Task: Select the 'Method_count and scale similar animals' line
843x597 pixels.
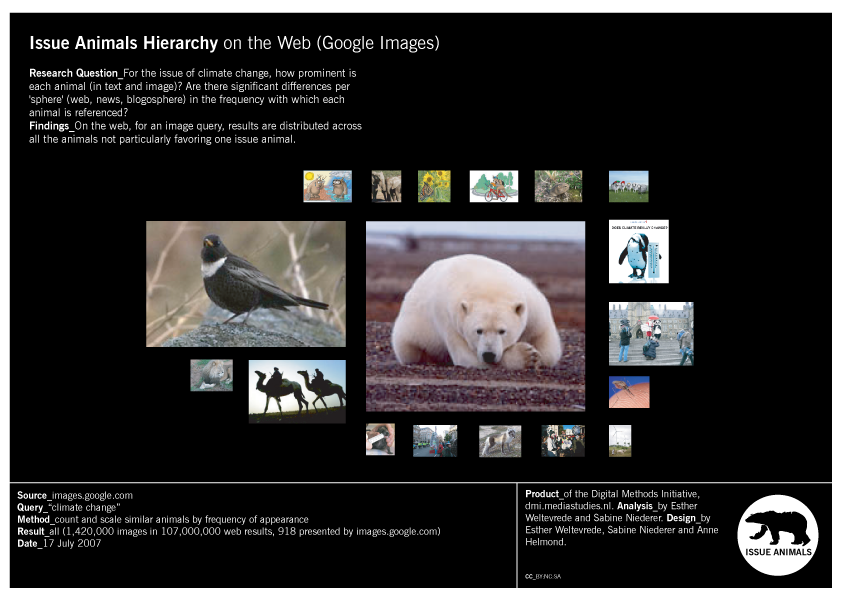Action: coord(163,519)
